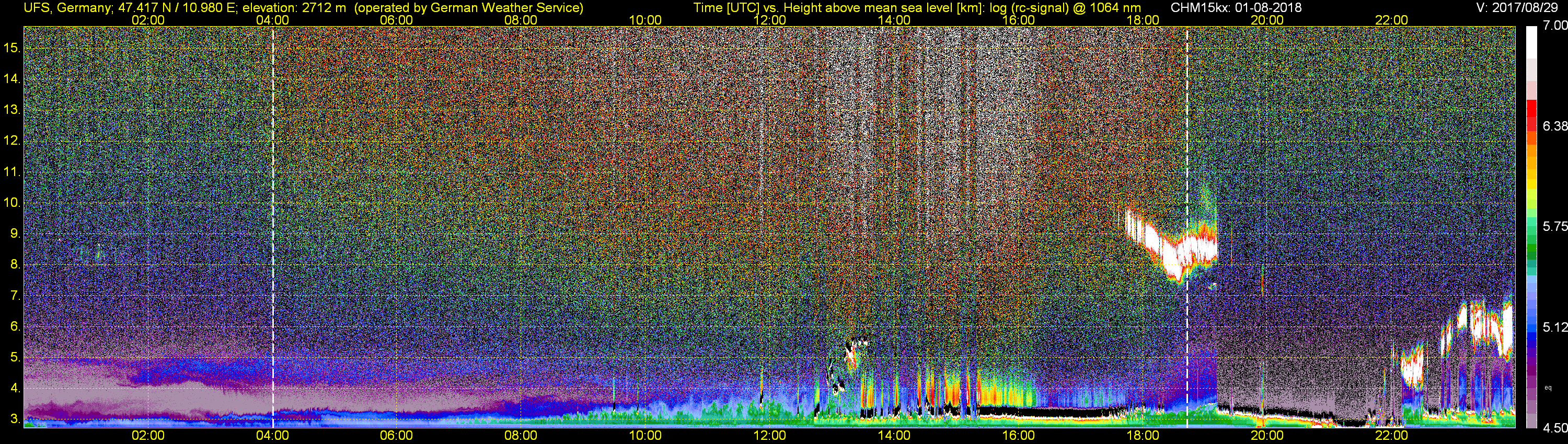Click the "7." height axis label
The height and width of the screenshot is (444, 1568).
click(15, 296)
